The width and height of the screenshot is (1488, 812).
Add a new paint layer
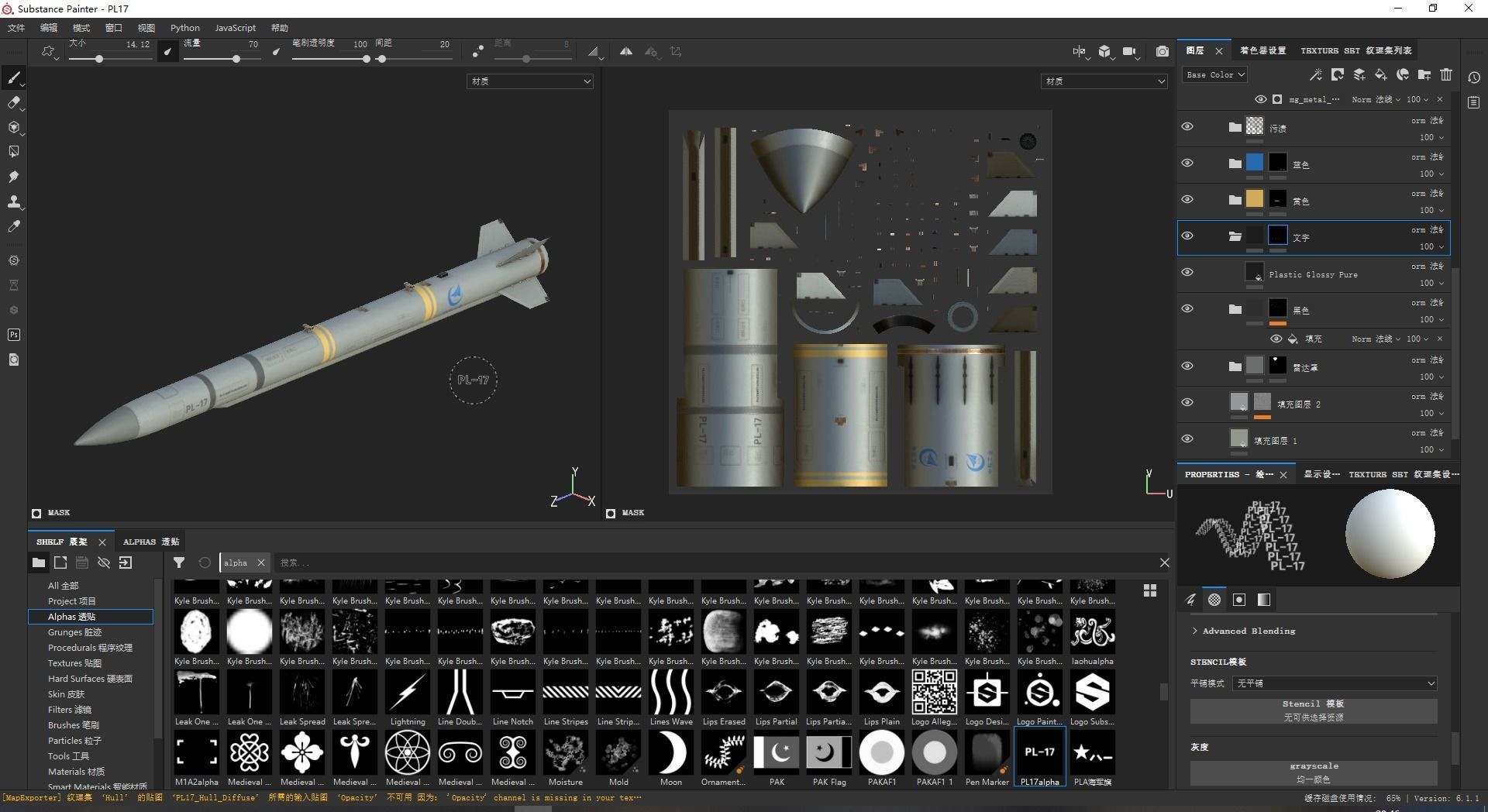(x=1359, y=74)
